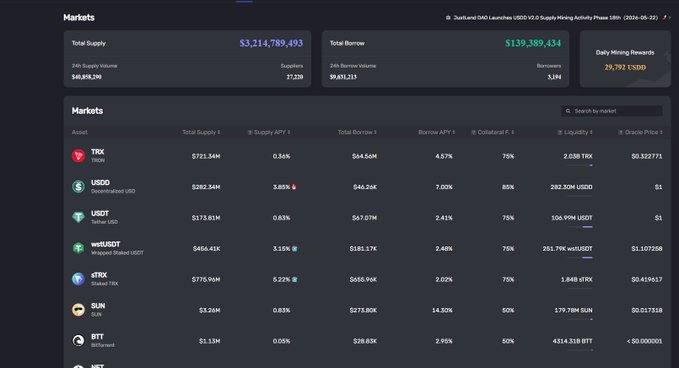Click info icon beside Liquidity header
Viewport: 679px width, 368px height.
click(x=560, y=132)
